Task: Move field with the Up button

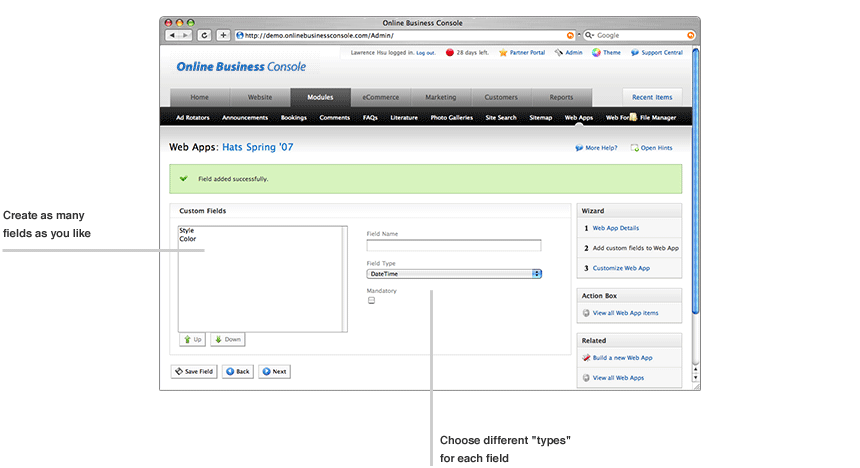Action: tap(192, 339)
